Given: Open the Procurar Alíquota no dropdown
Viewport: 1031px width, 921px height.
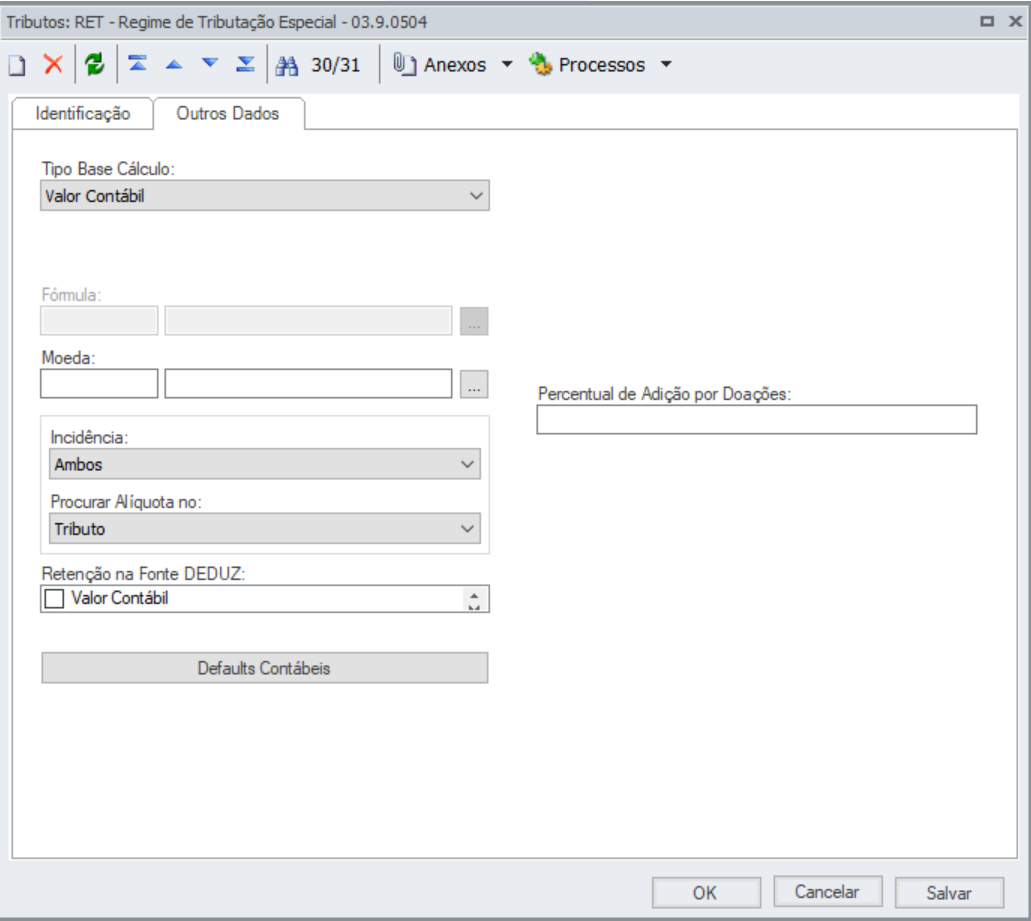Looking at the screenshot, I should (x=265, y=529).
